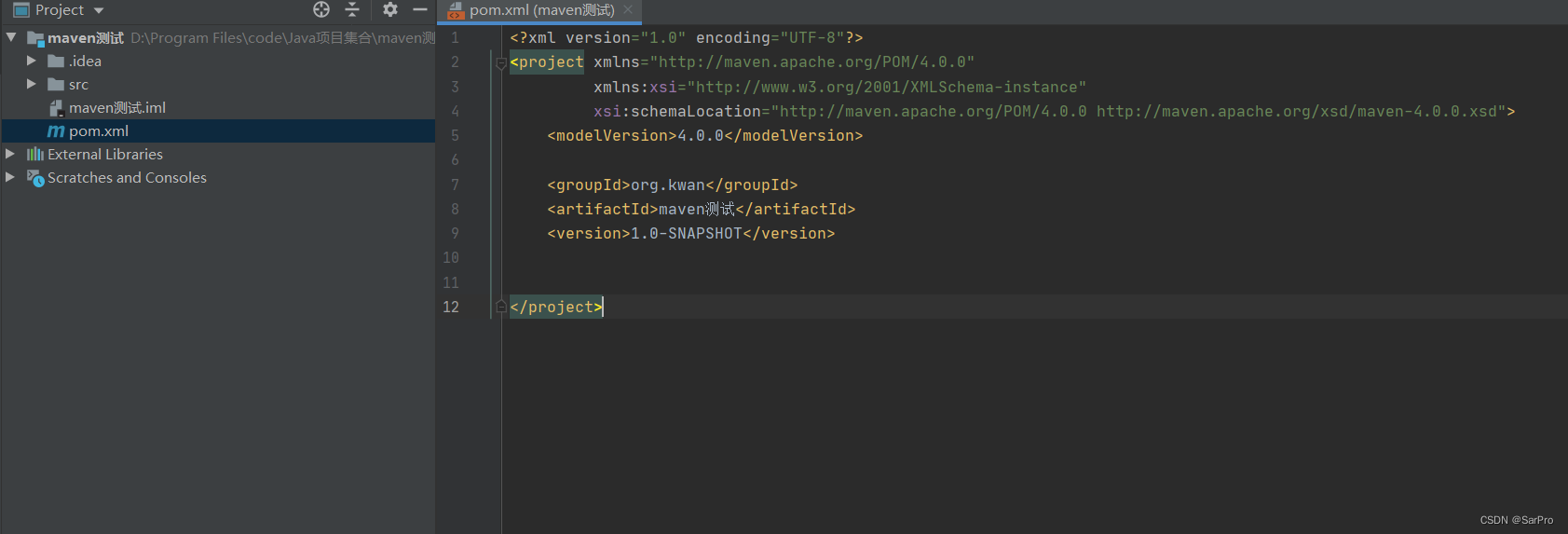
Task: Click the XMLSchema-instance URL string
Action: pyautogui.click(x=887, y=88)
